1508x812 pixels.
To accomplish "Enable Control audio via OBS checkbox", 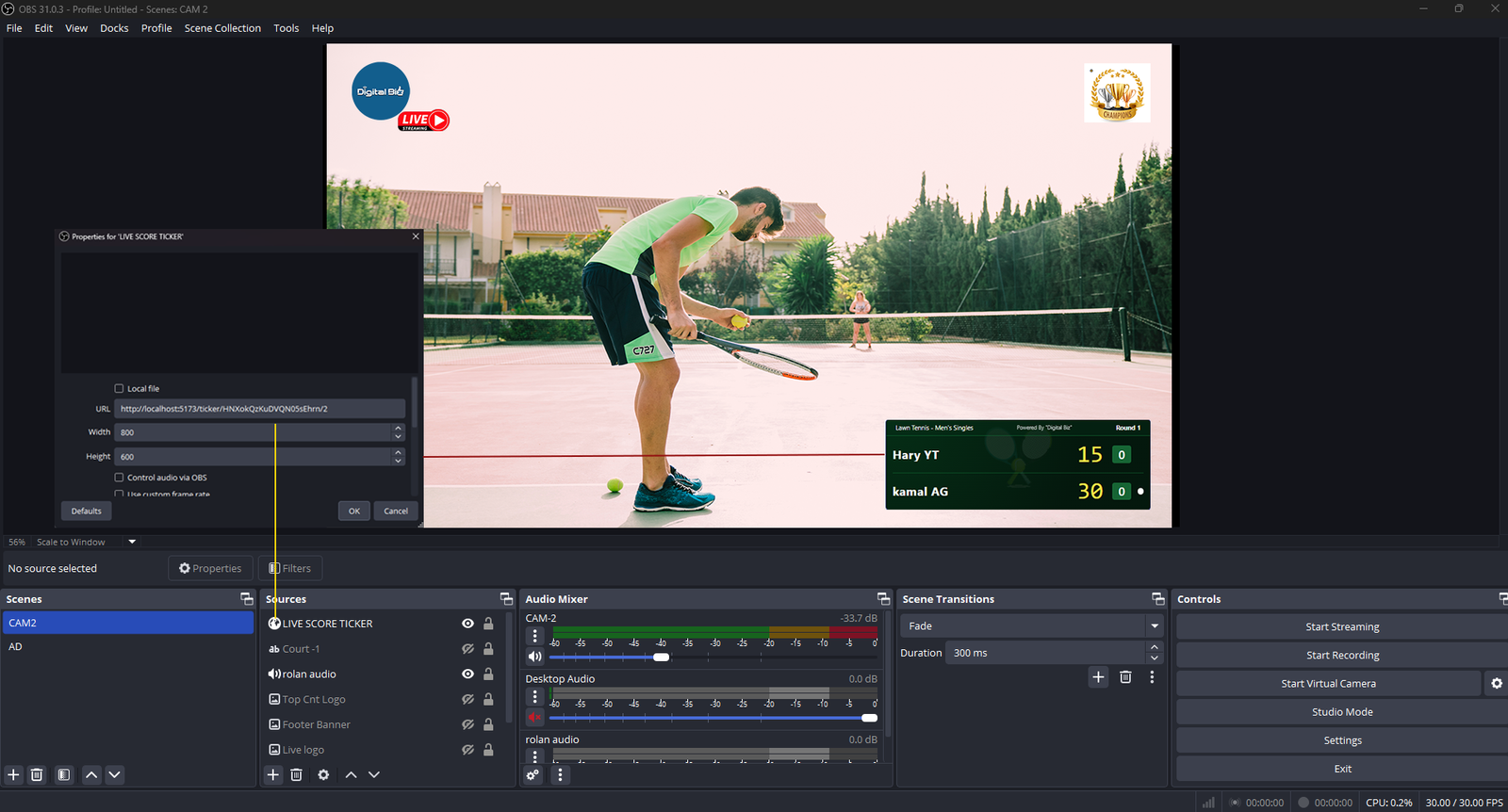I will click(x=120, y=478).
